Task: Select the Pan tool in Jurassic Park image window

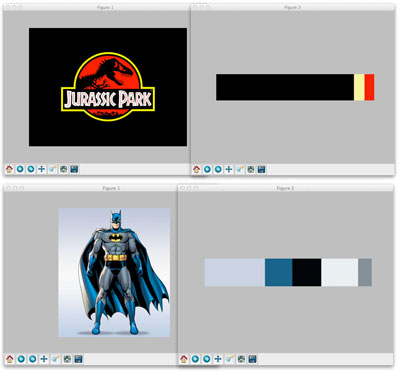Action: pos(41,169)
